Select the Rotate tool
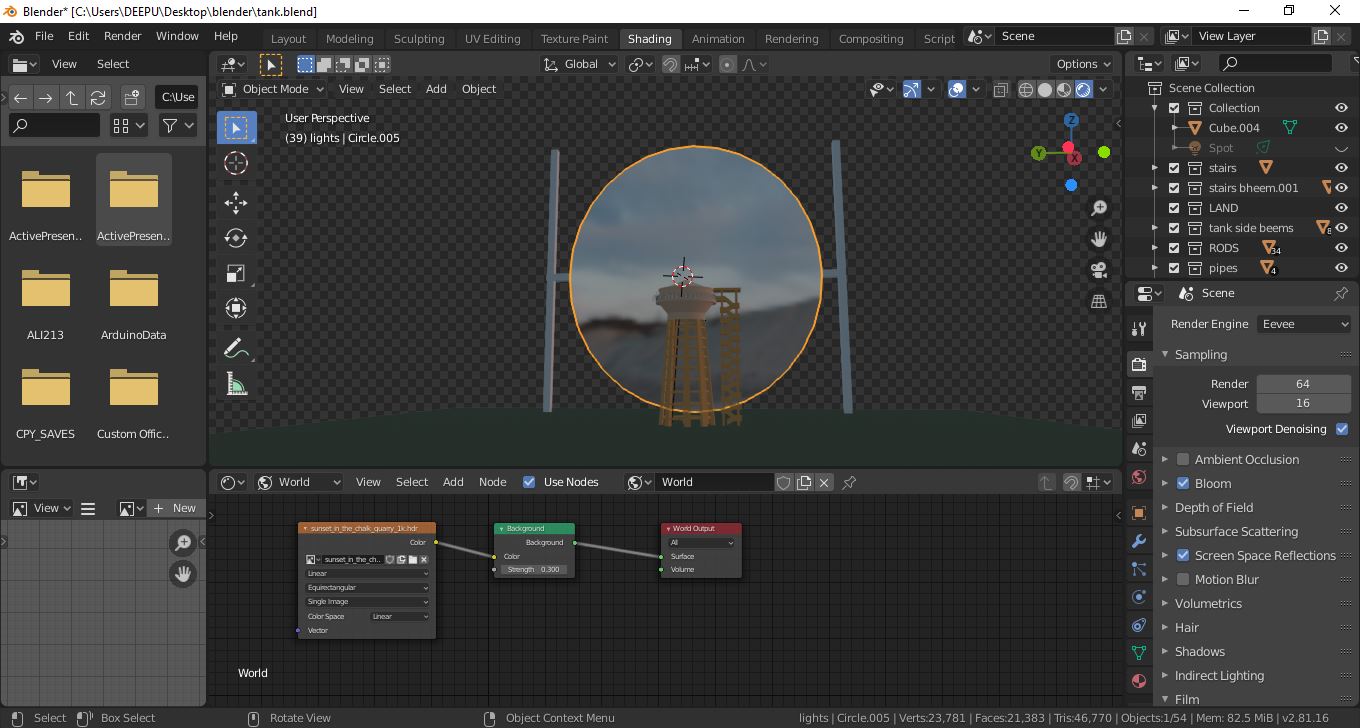1360x728 pixels. 236,238
